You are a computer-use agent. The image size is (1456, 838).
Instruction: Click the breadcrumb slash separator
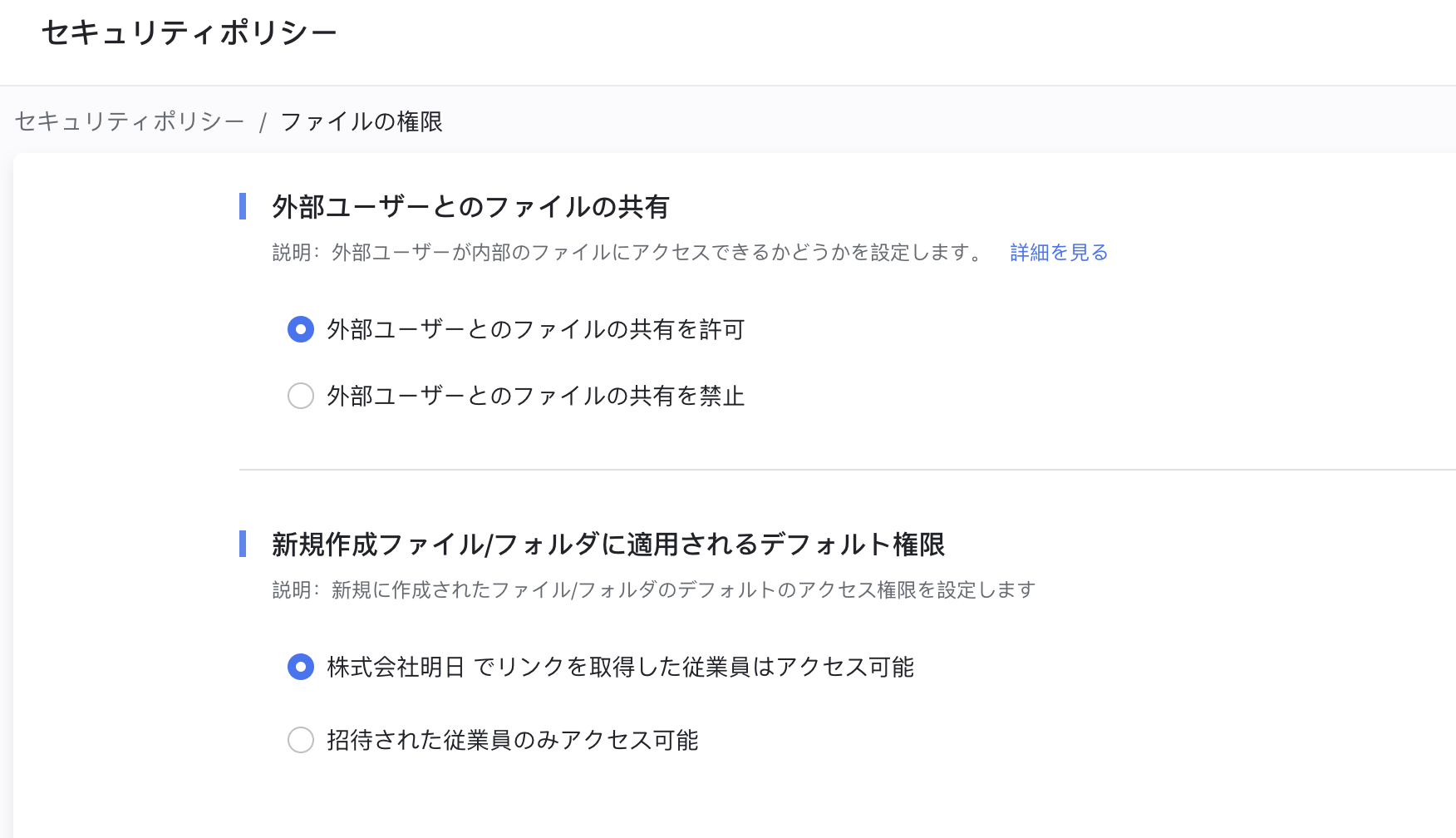(263, 123)
